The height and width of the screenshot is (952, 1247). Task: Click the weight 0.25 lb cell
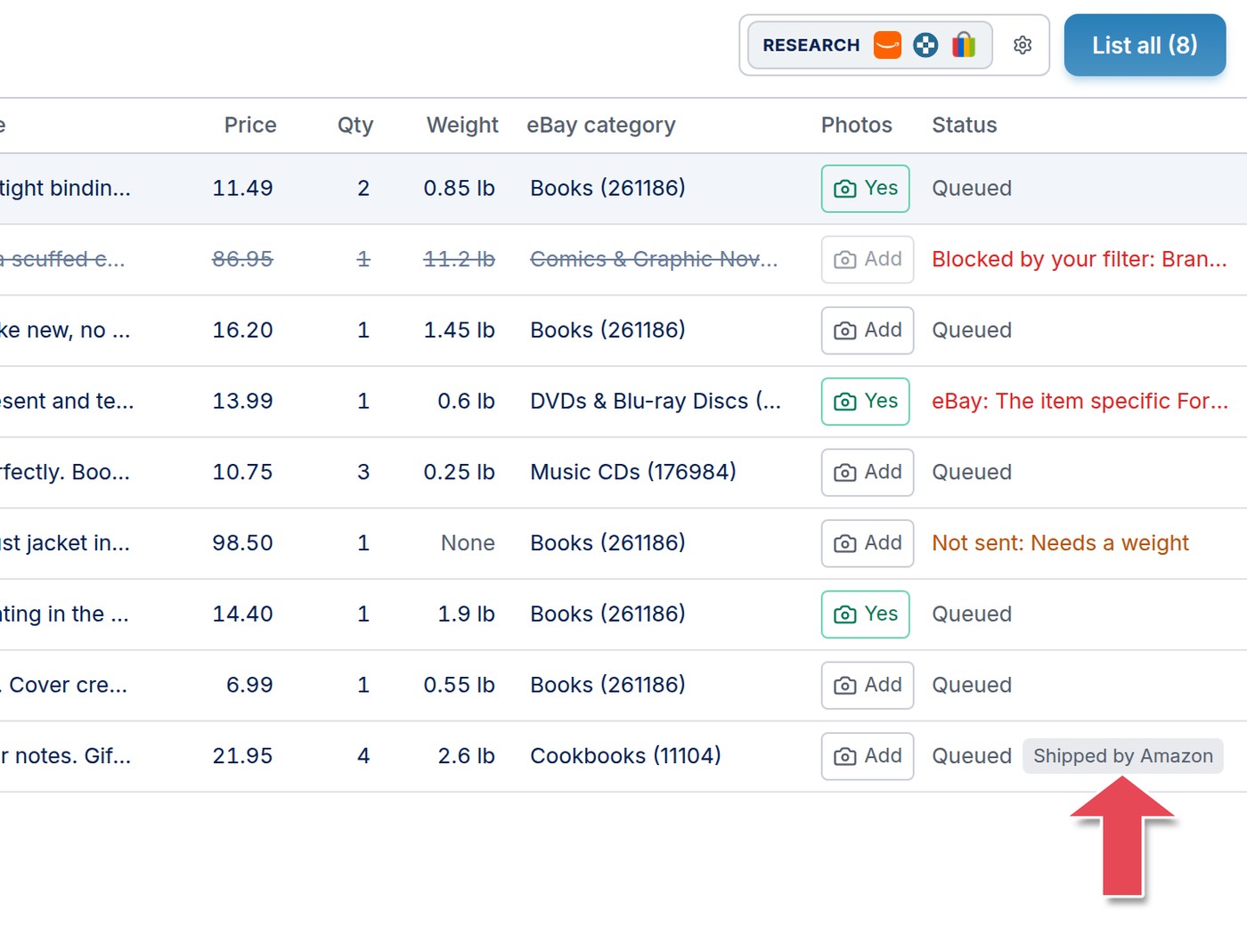tap(459, 472)
